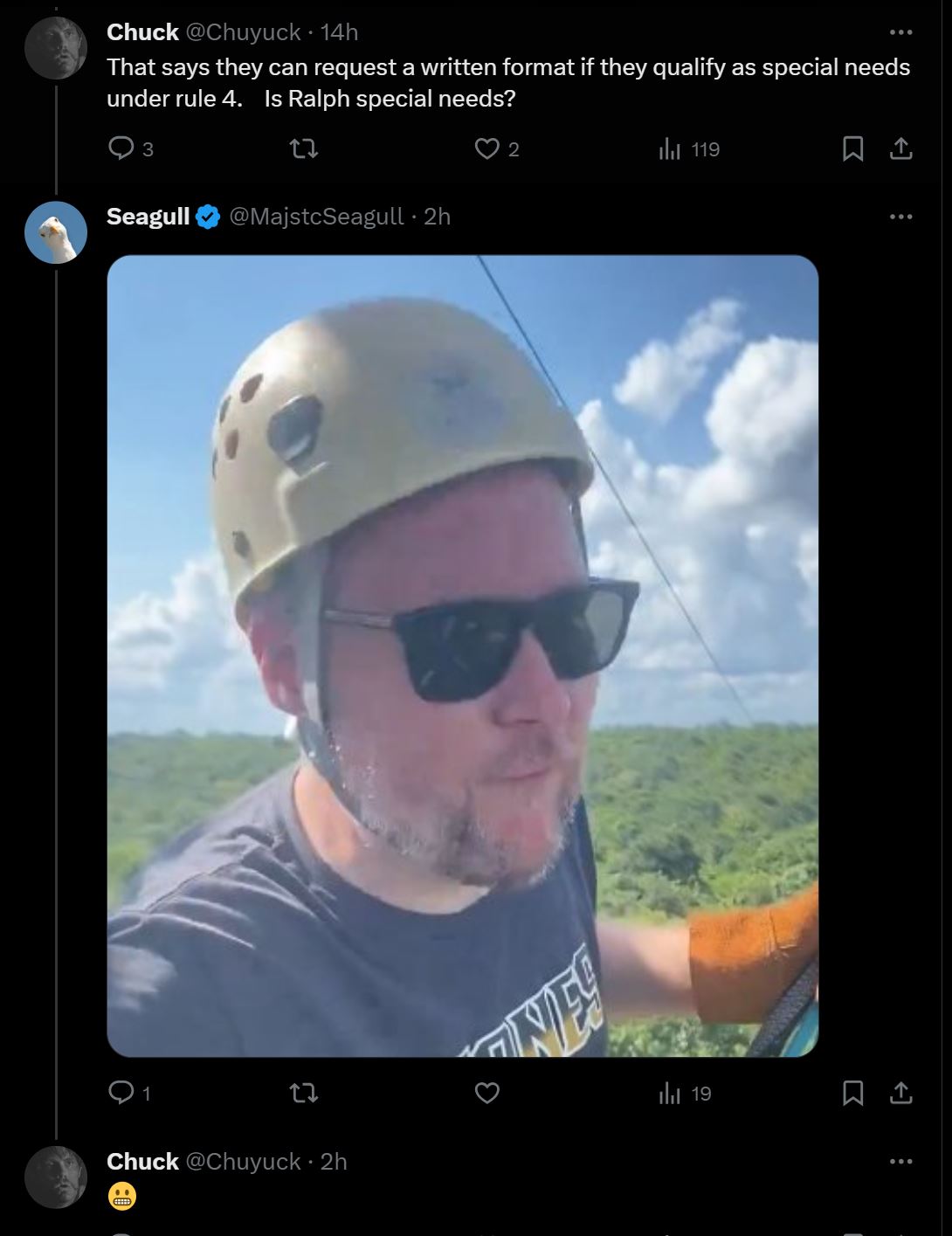
Task: Reply to Seagull's image tweet
Action: pyautogui.click(x=129, y=1093)
